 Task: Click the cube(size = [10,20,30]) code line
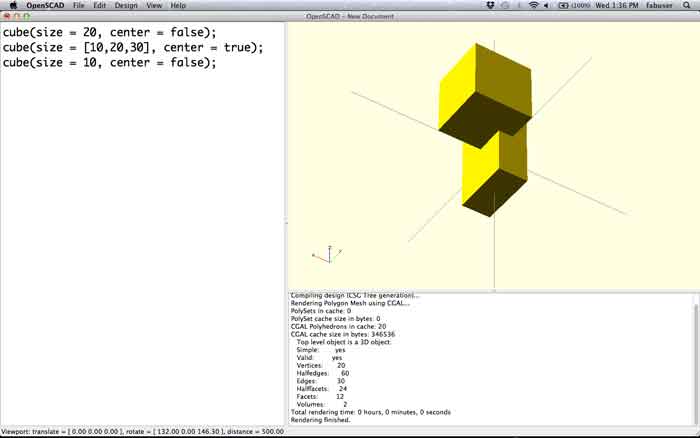(133, 47)
